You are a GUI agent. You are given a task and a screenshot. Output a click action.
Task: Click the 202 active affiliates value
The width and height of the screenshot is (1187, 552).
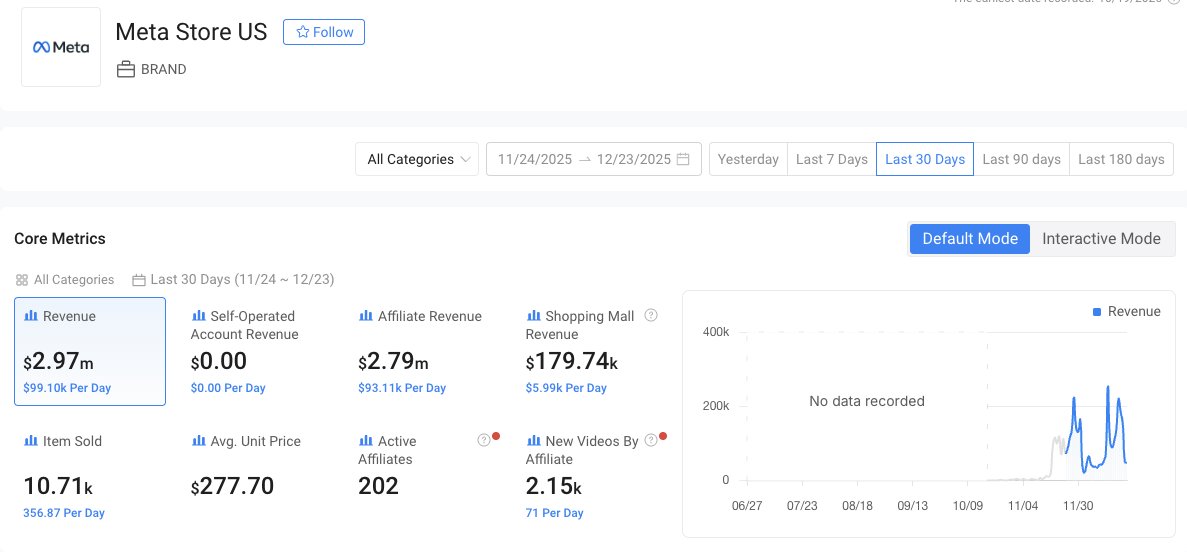379,485
